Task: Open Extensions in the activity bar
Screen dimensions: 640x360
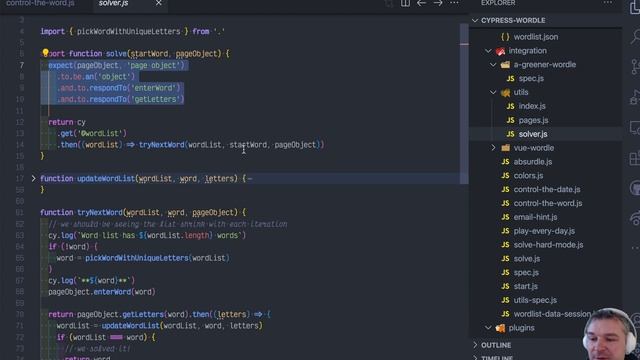Action: coord(635,158)
